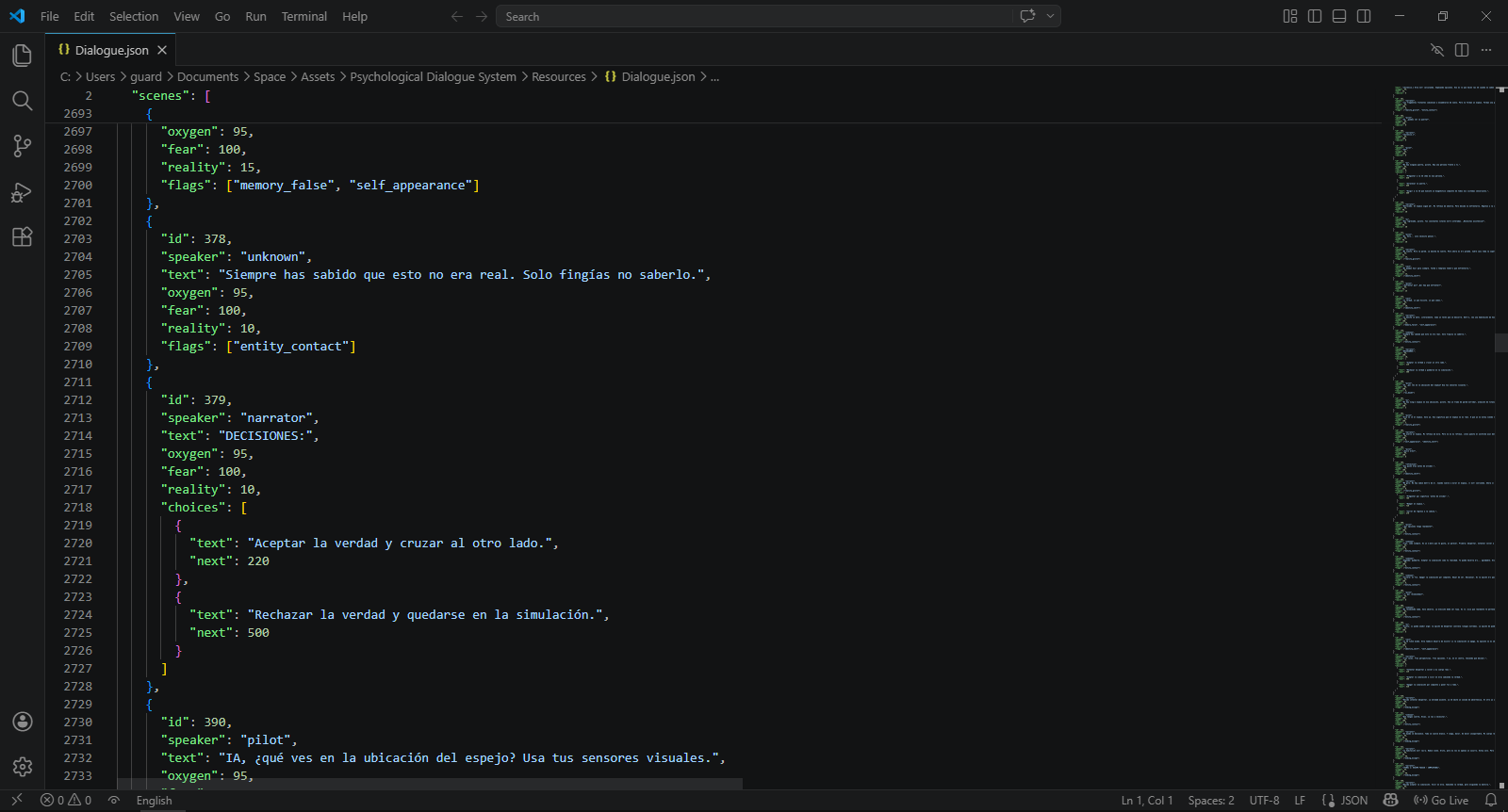Toggle the primary side bar
This screenshot has width=1508, height=812.
[x=1315, y=16]
